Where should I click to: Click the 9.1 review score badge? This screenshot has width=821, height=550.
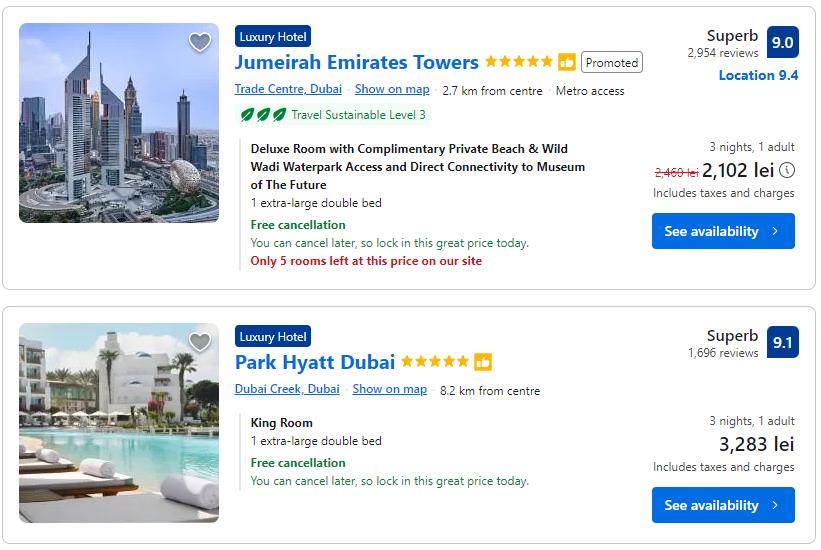pos(782,343)
